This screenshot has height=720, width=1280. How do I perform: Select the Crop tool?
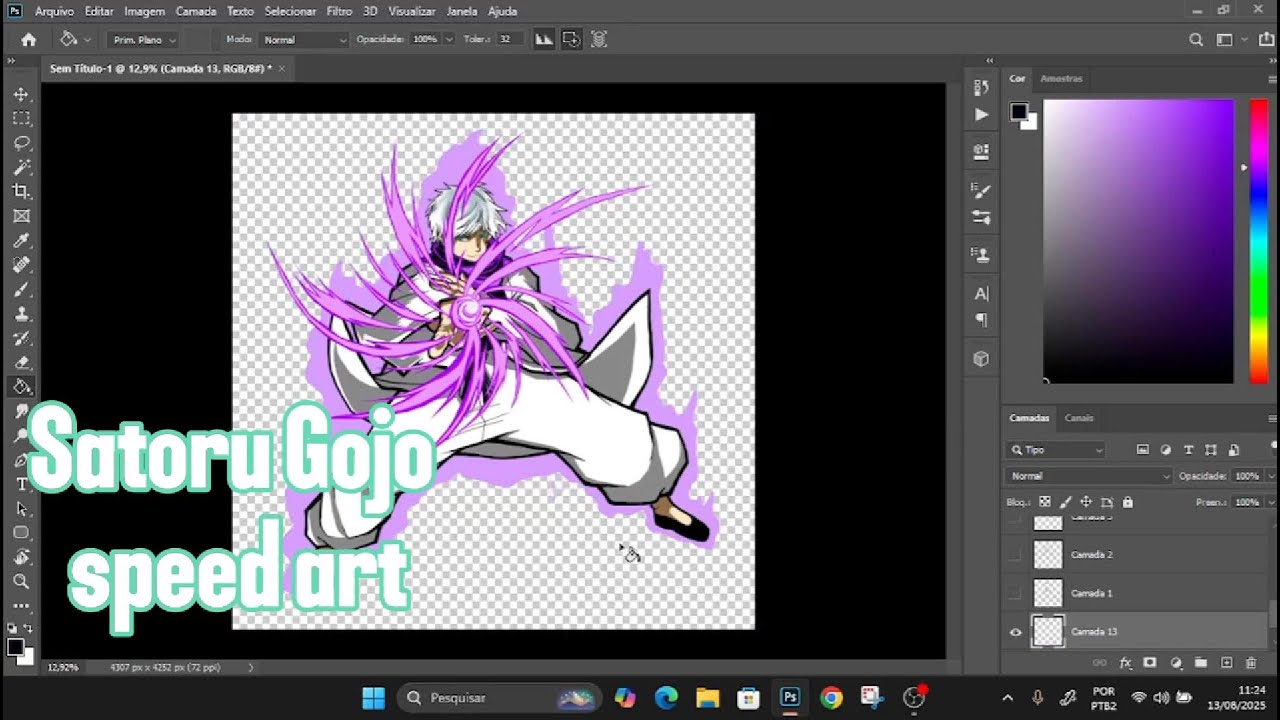pyautogui.click(x=21, y=191)
